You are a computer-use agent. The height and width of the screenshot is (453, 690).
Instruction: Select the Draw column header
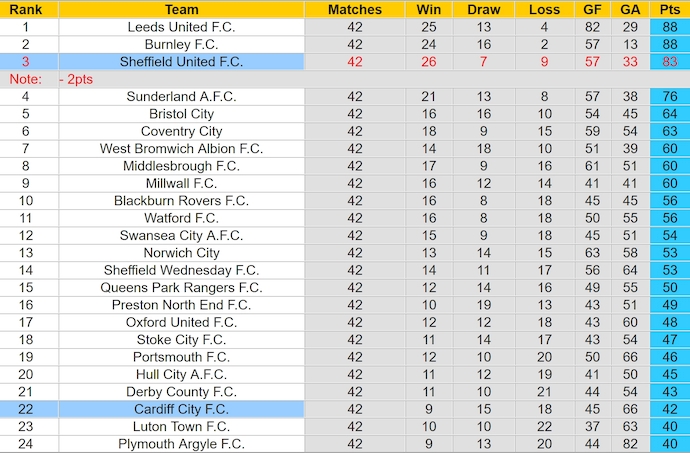tap(484, 9)
